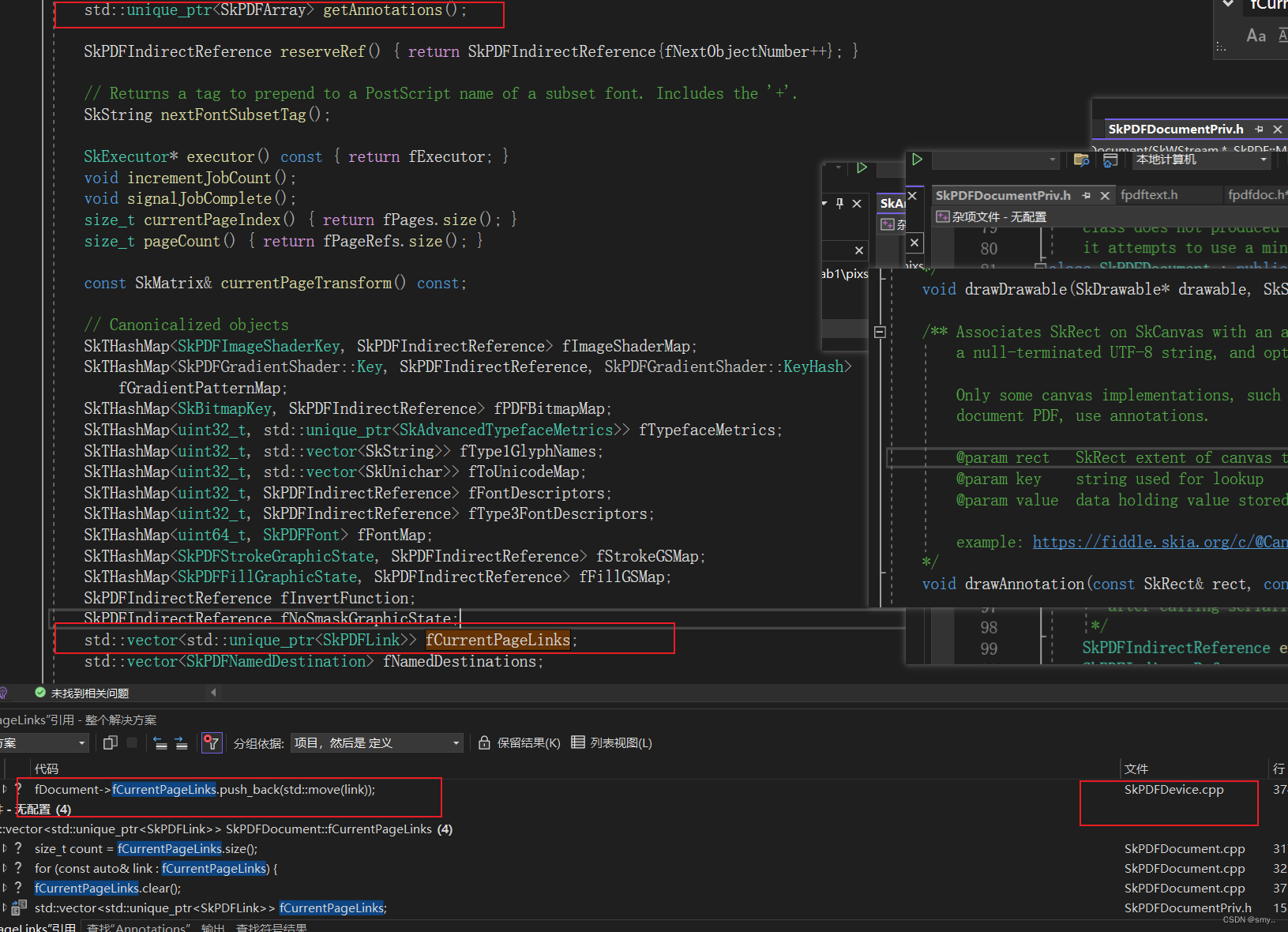Click the copy results icon
This screenshot has width=1288, height=932.
pyautogui.click(x=111, y=742)
